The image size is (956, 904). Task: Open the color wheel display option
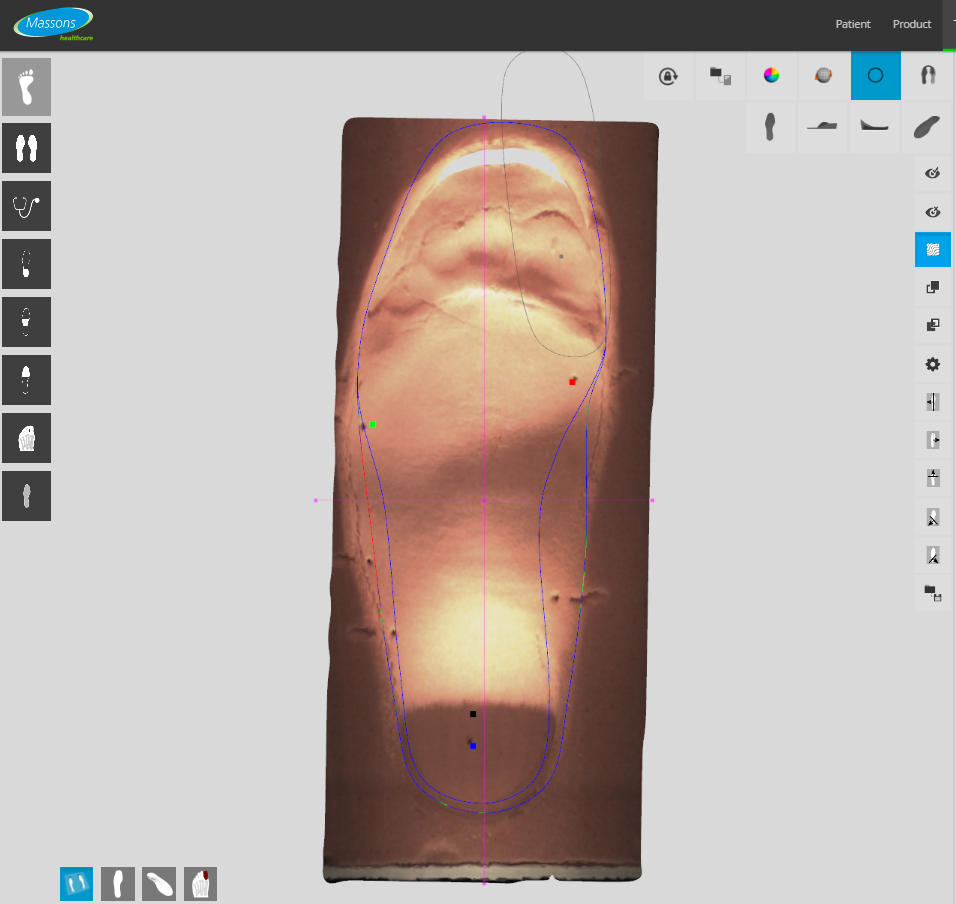click(x=771, y=76)
